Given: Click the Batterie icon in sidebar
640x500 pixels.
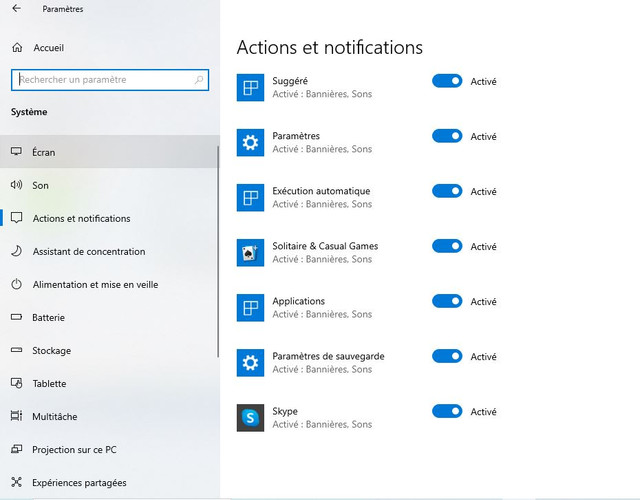Looking at the screenshot, I should (16, 317).
